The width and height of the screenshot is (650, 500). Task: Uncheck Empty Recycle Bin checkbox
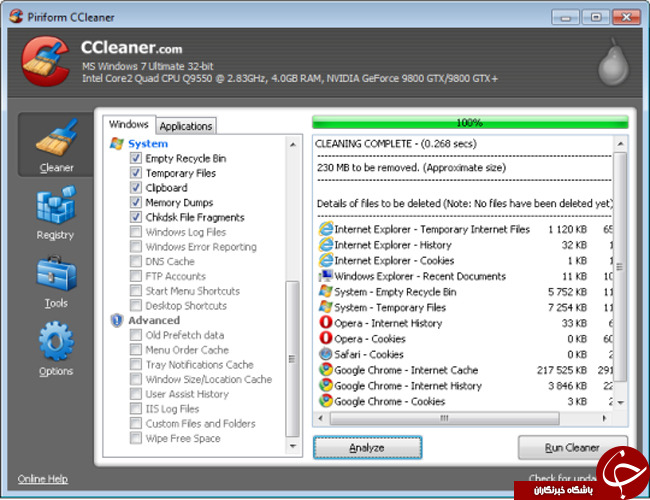tap(136, 158)
